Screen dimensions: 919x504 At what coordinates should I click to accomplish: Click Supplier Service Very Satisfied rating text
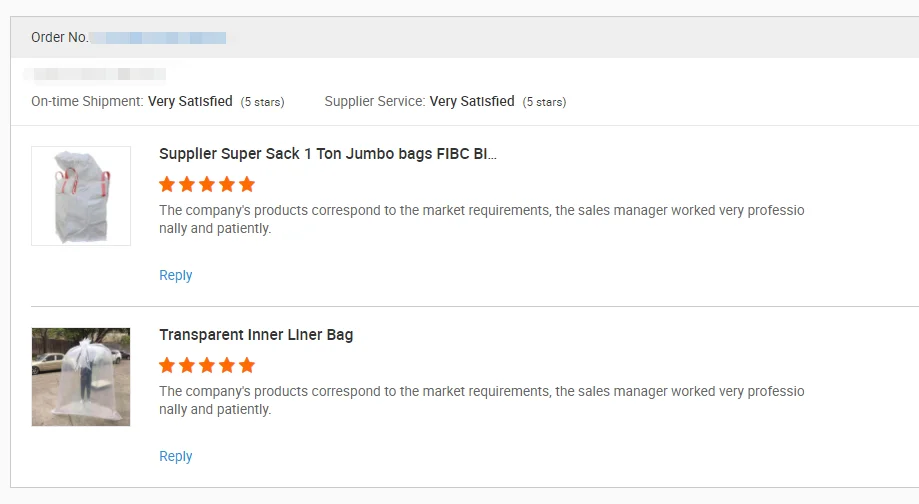pyautogui.click(x=472, y=101)
